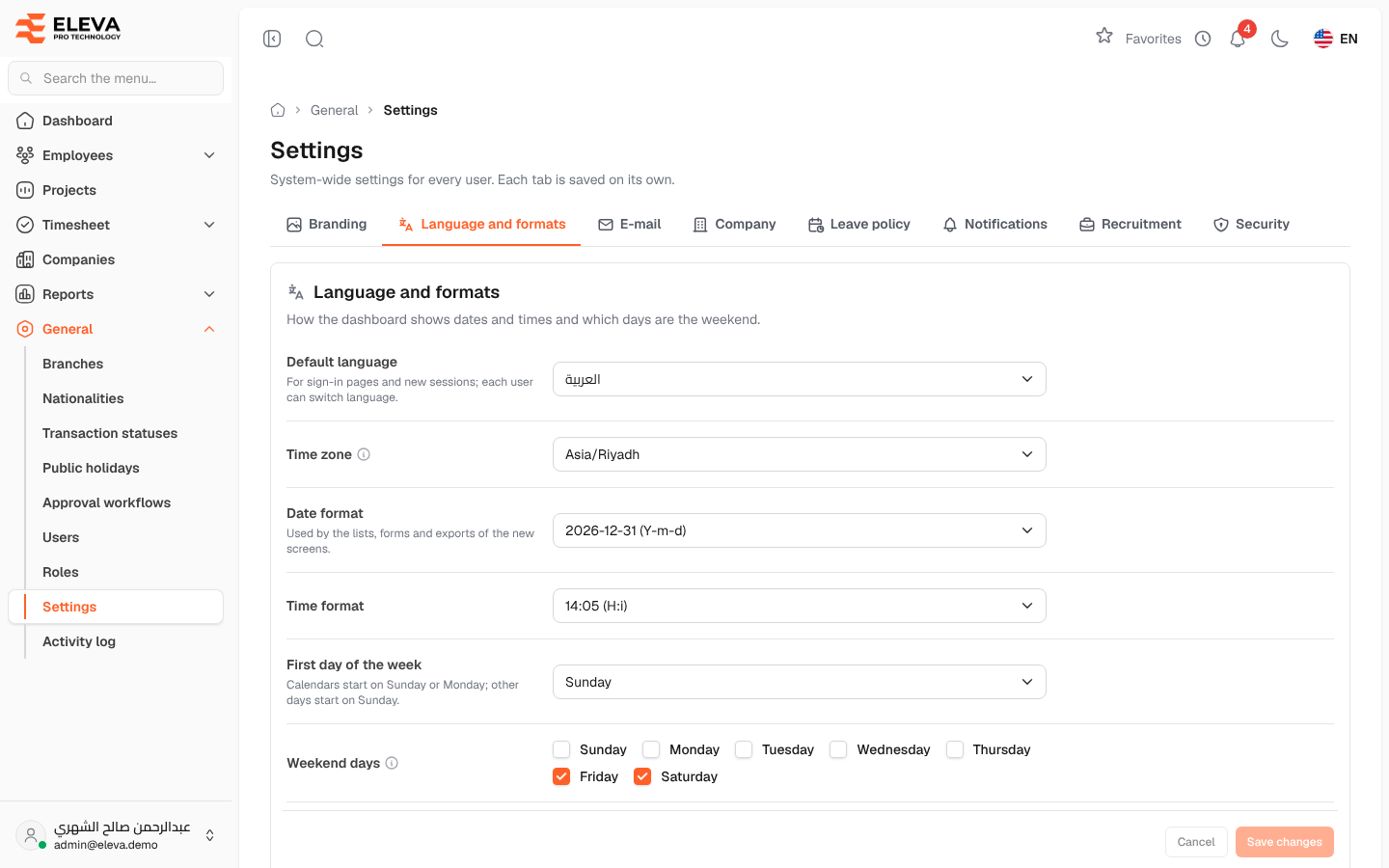The width and height of the screenshot is (1389, 868).
Task: Click the Dashboard sidebar icon
Action: tap(25, 121)
